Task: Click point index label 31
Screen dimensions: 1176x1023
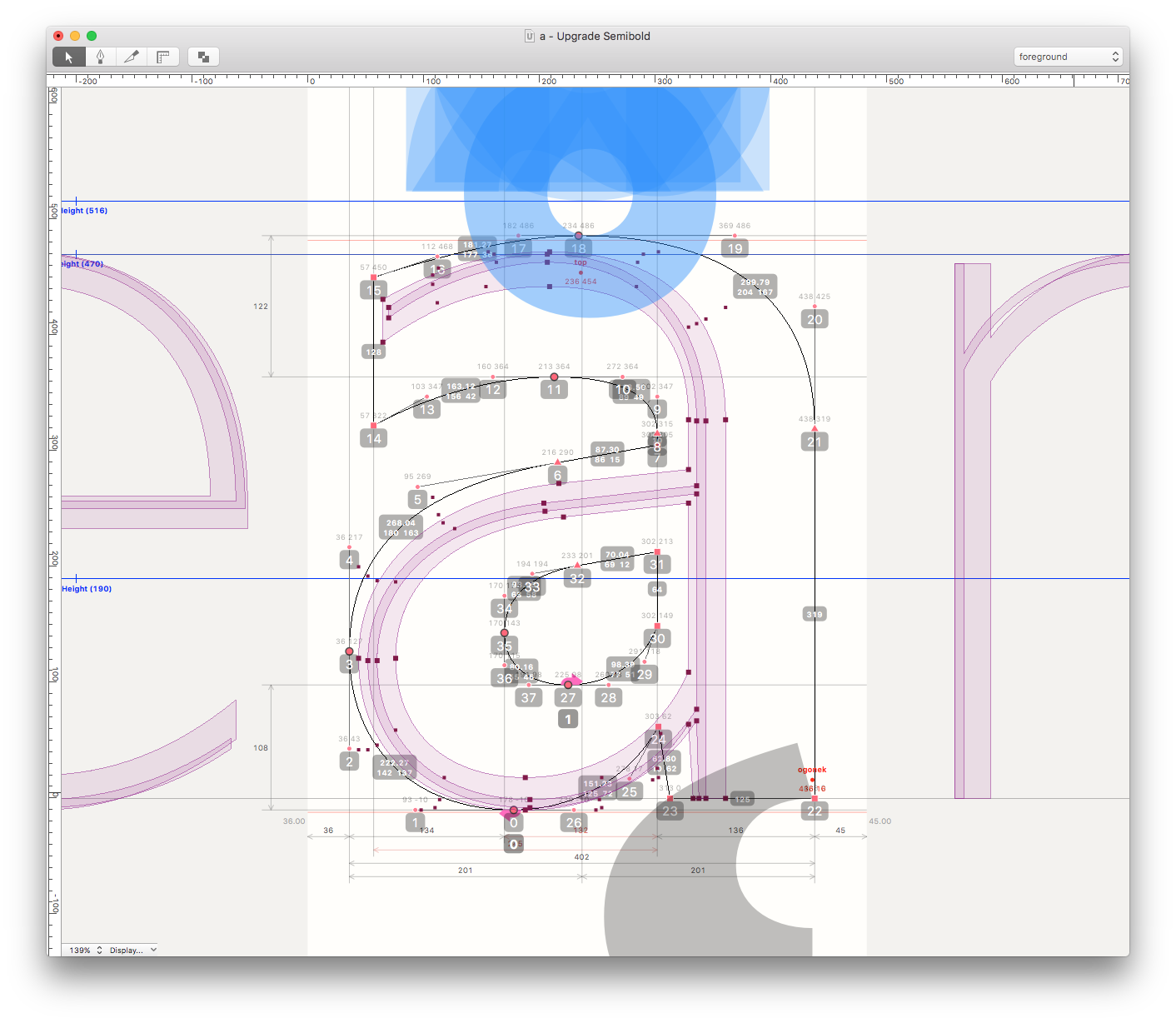Action: click(x=658, y=564)
